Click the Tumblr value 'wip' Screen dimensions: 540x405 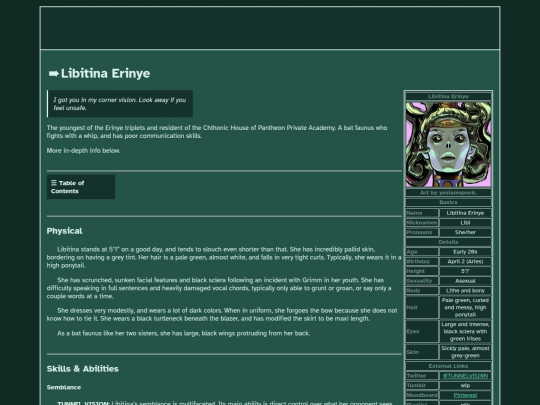coord(465,385)
